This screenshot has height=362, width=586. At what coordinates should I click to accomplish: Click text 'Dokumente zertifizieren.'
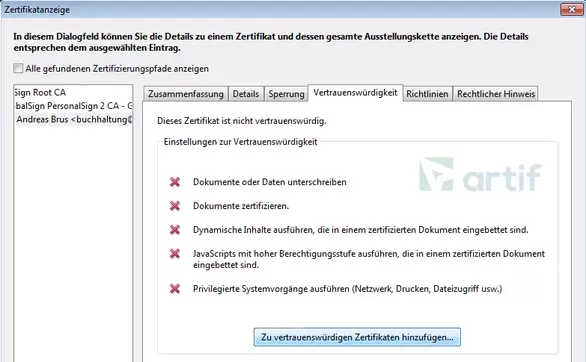point(241,206)
